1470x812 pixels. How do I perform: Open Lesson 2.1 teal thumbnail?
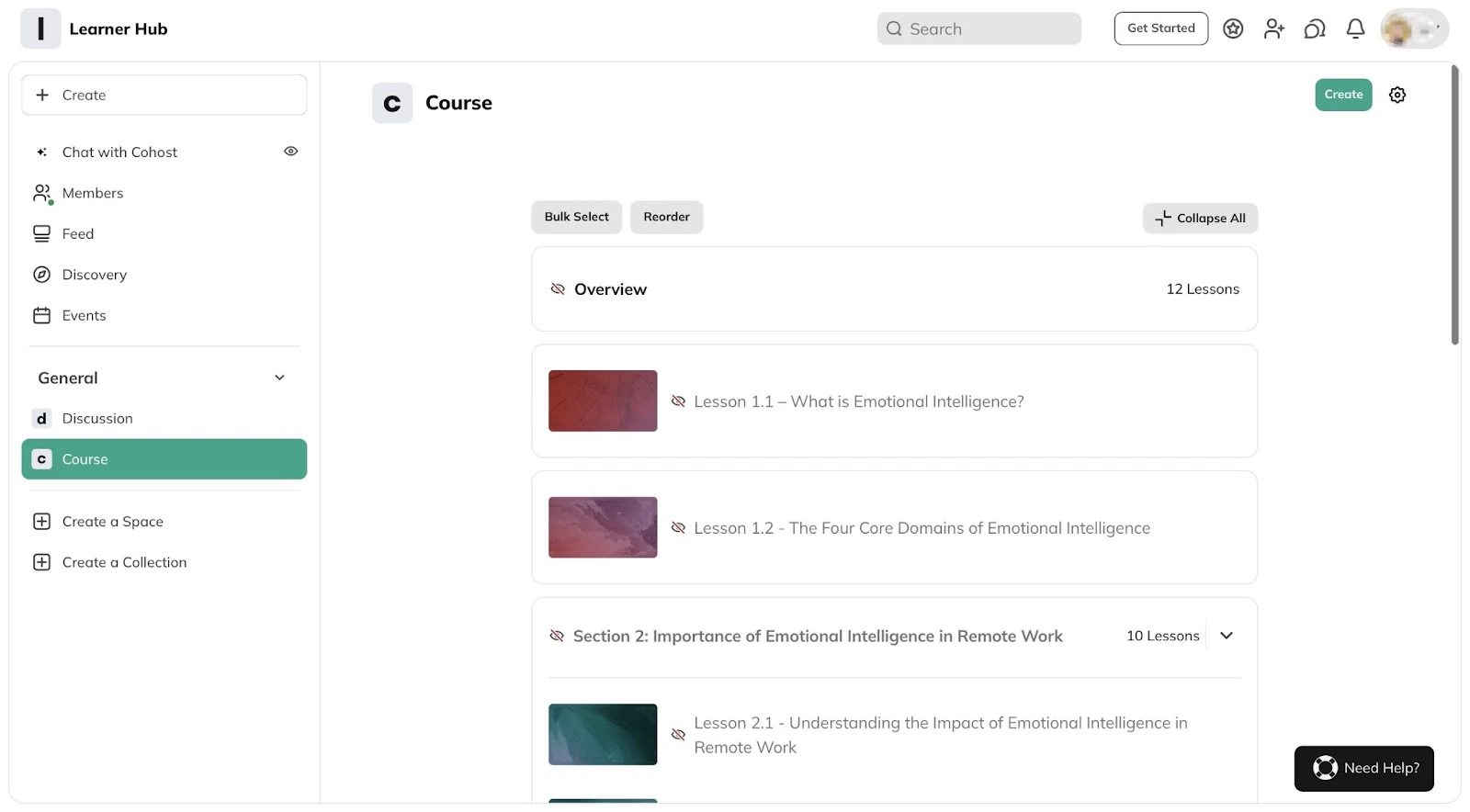(x=603, y=734)
